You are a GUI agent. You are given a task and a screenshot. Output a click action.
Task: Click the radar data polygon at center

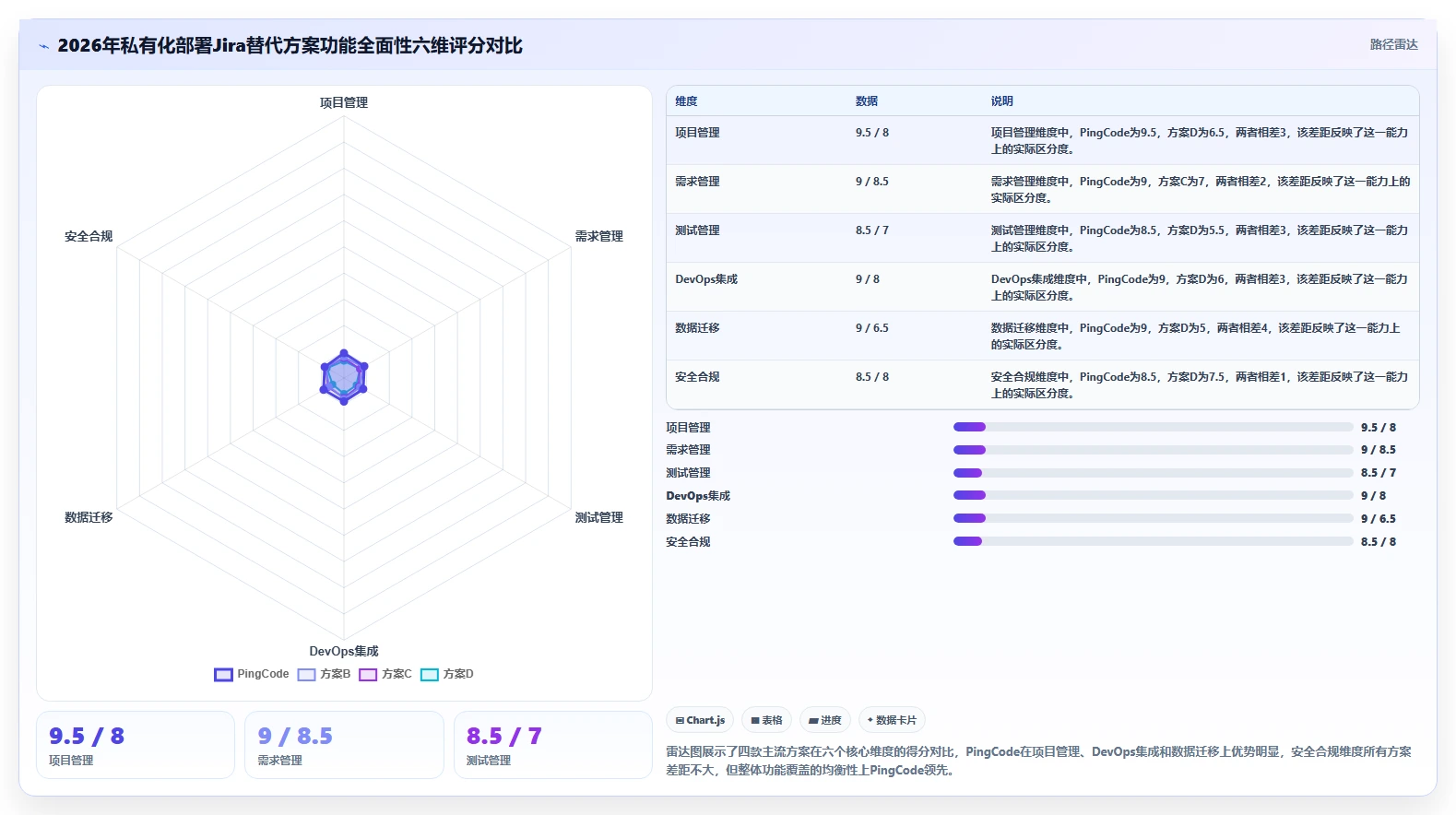coord(344,377)
